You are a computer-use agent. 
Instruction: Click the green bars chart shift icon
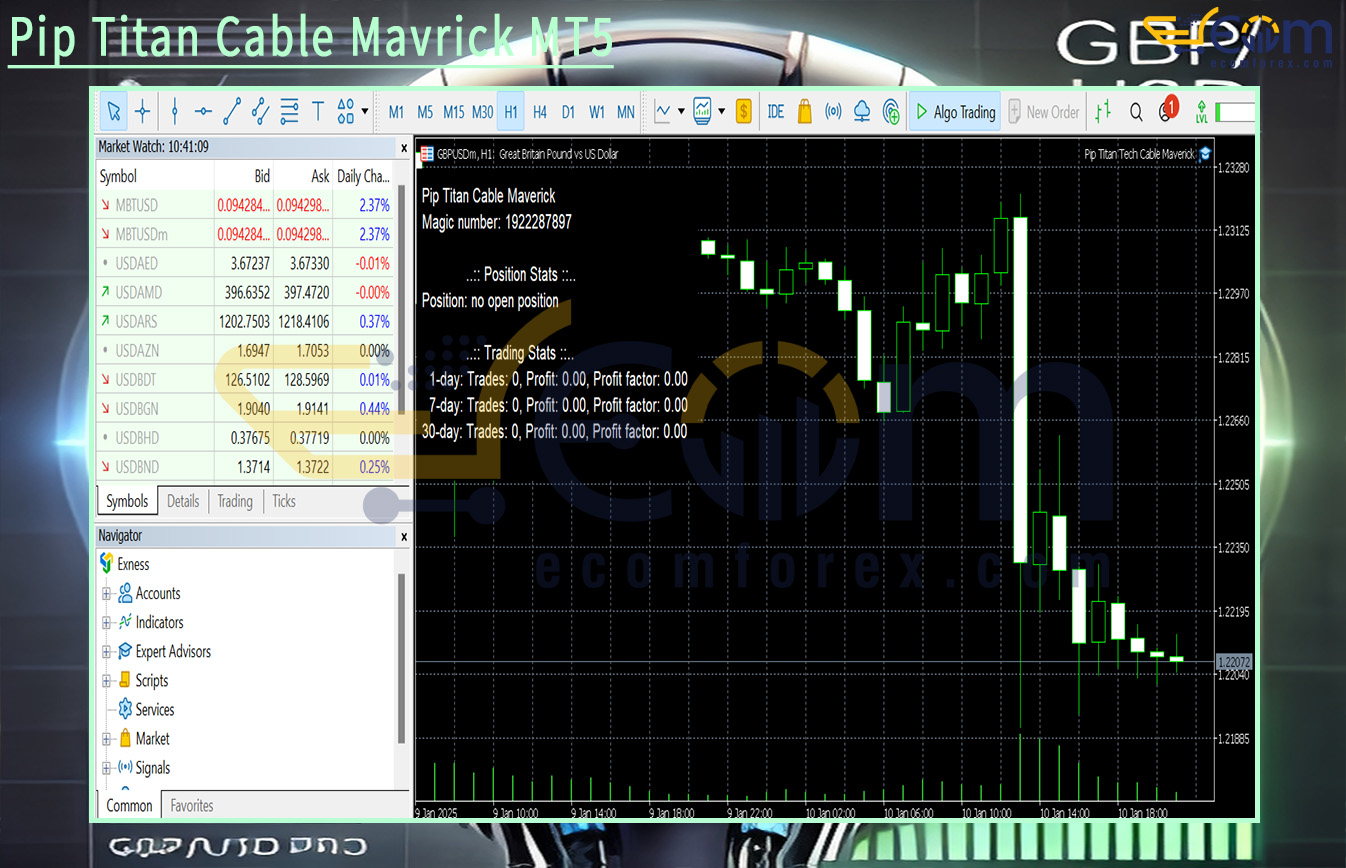click(1103, 112)
